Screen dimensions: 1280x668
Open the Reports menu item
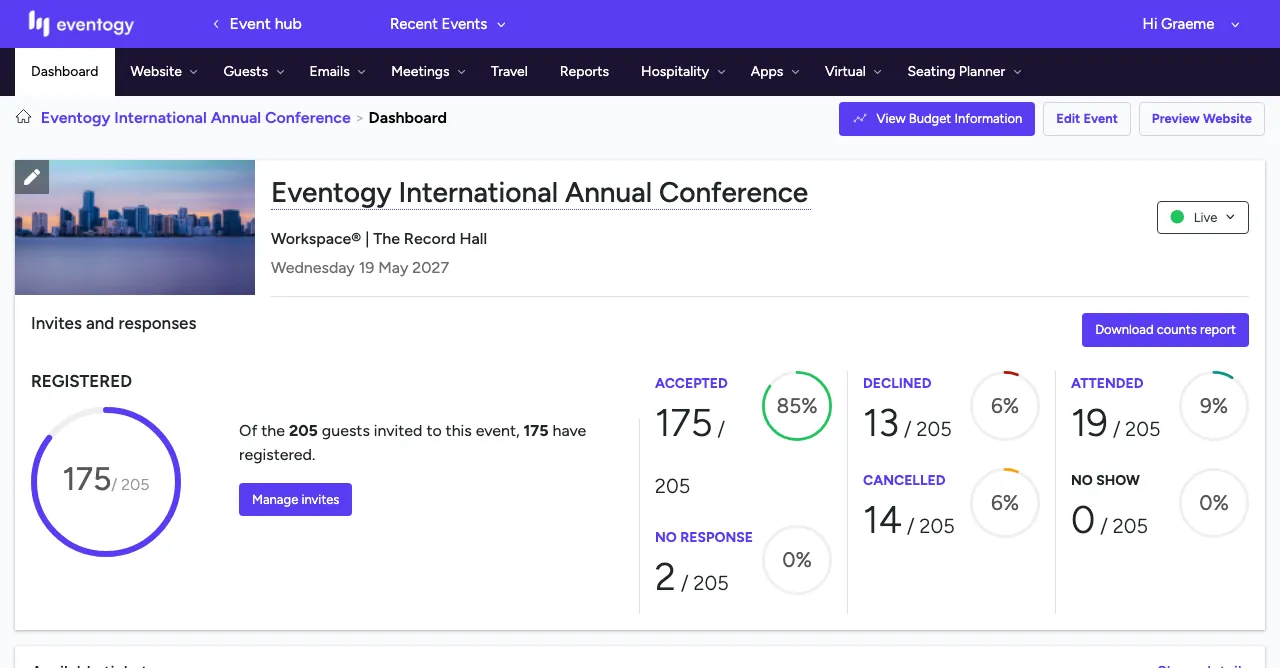pos(584,72)
